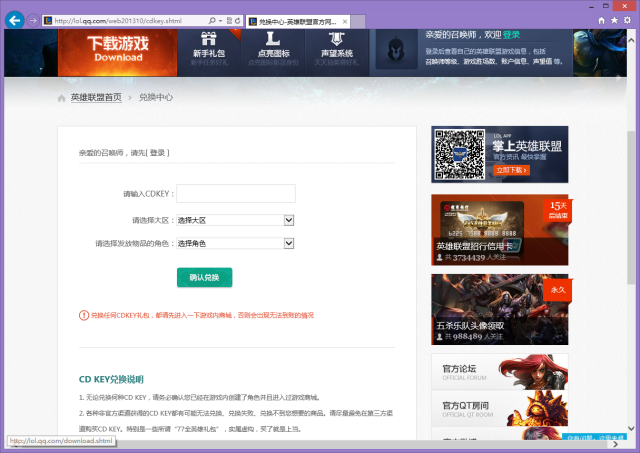Go back with the browser back arrow
Screen dimensions: 640x453
(x=15, y=20)
